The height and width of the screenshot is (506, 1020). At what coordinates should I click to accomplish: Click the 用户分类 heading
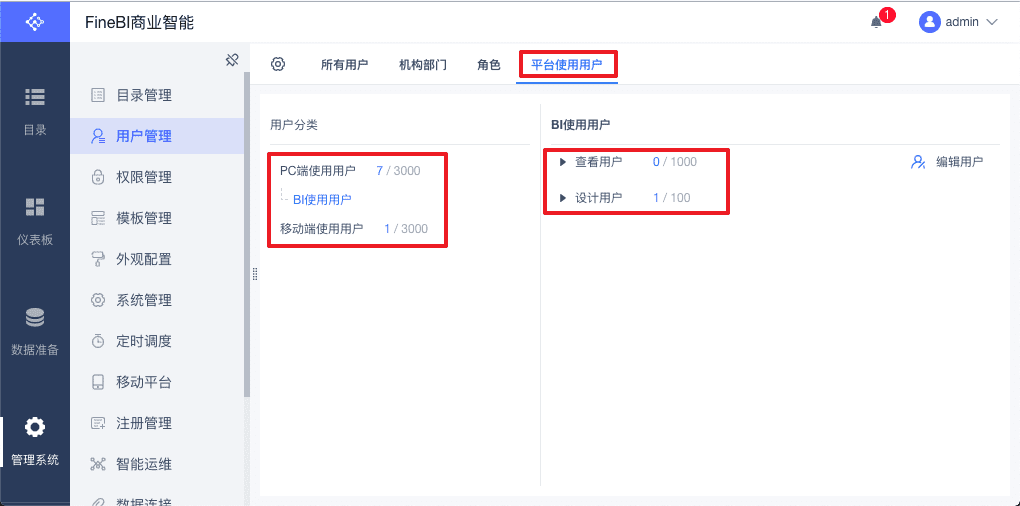pyautogui.click(x=294, y=124)
